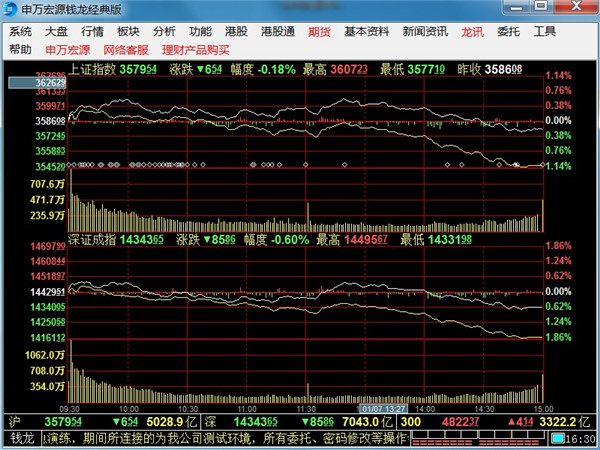Screen dimensions: 600x450
Task: Open the 帮助 menu
Action: click(20, 50)
